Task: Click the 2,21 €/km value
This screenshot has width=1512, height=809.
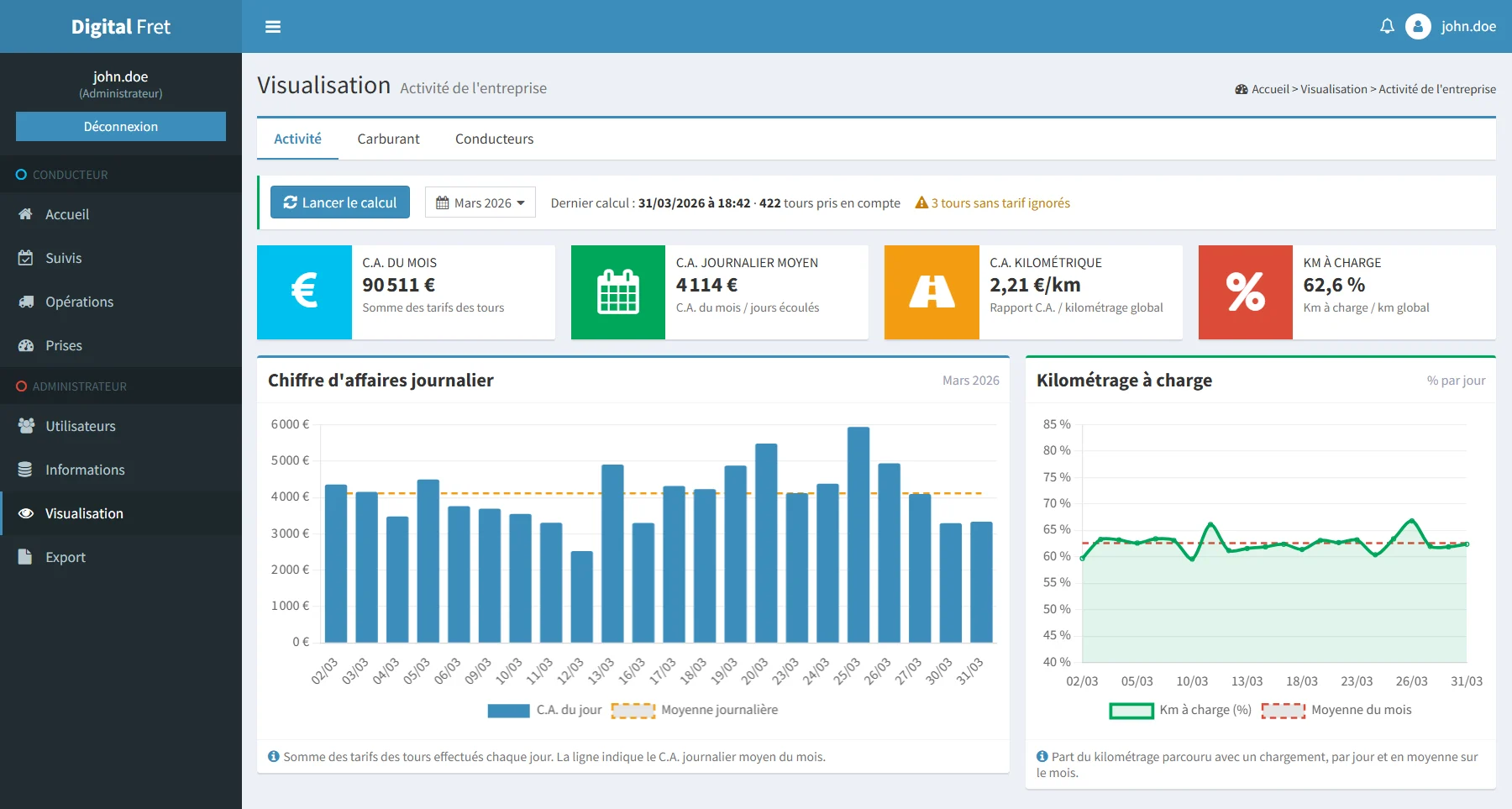Action: pyautogui.click(x=1035, y=285)
